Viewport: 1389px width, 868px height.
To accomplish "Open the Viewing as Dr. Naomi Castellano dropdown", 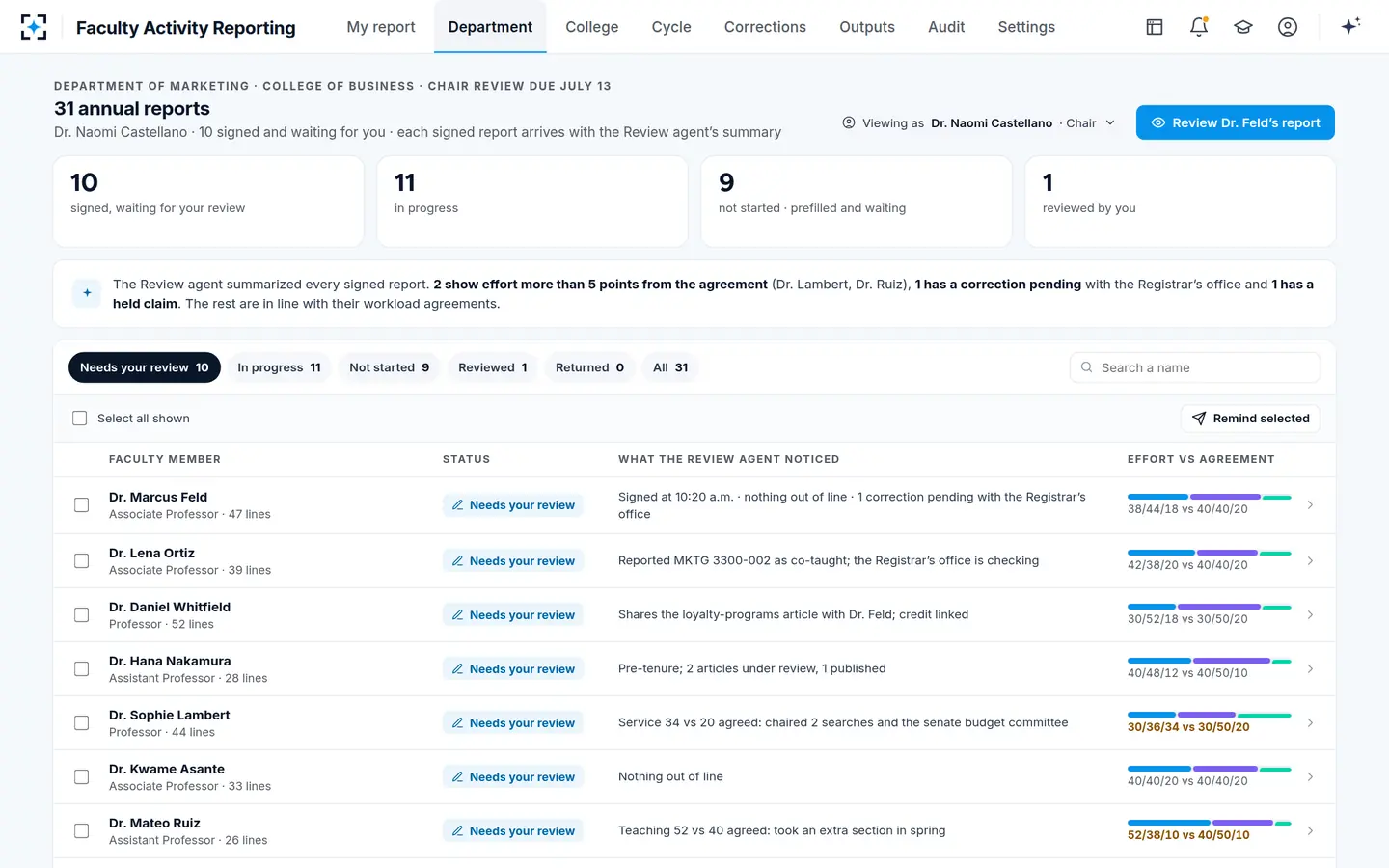I will 979,122.
